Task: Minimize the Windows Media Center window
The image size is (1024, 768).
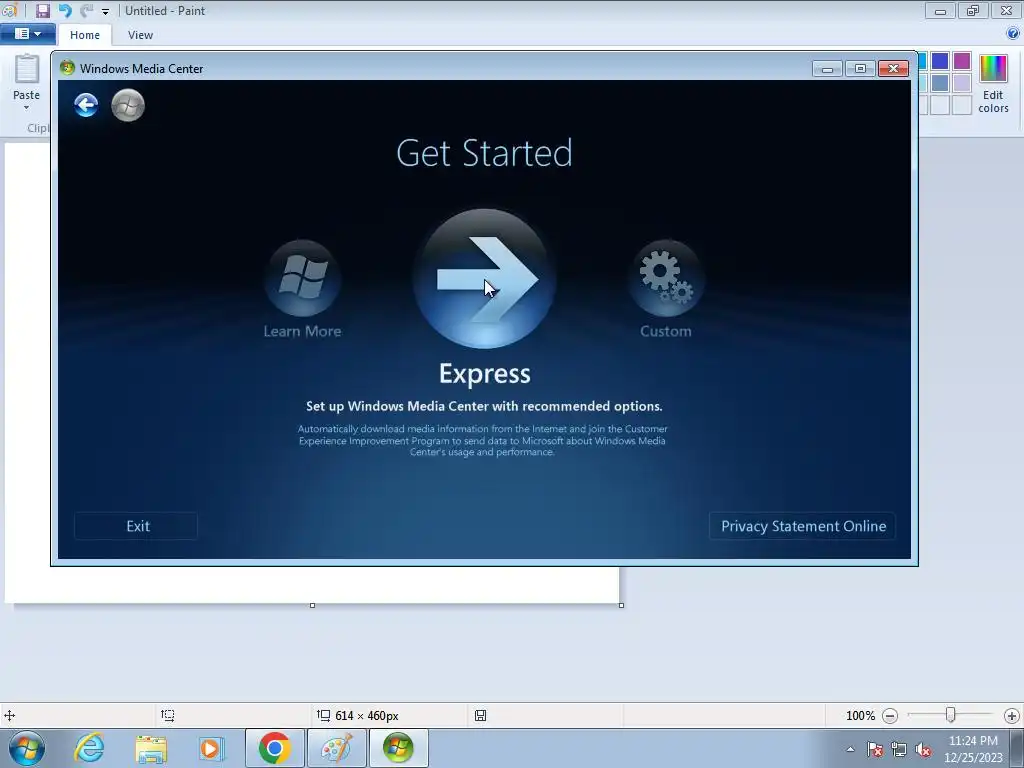Action: pos(827,69)
